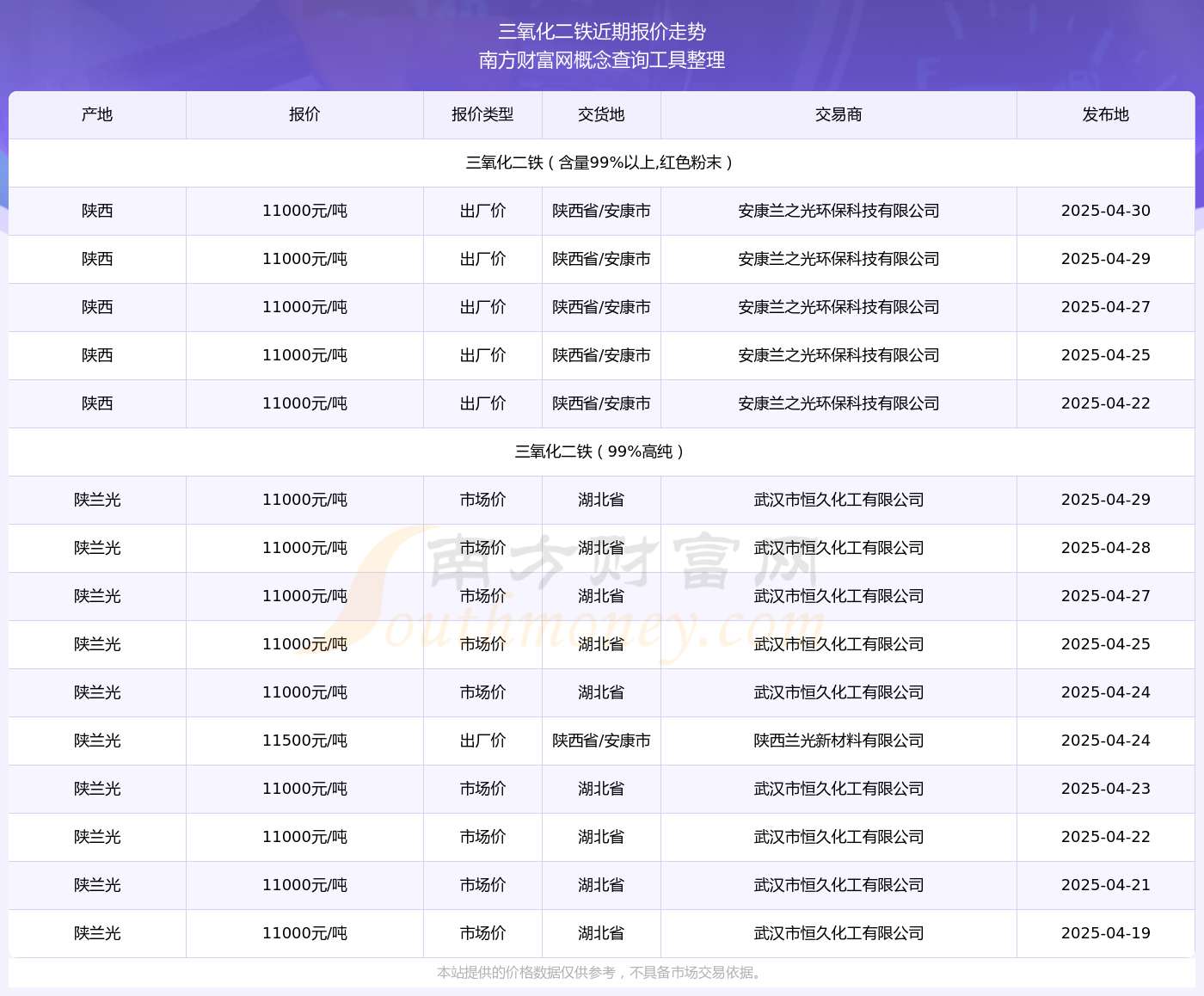Click the 报价 column header
The image size is (1204, 996).
pyautogui.click(x=304, y=114)
